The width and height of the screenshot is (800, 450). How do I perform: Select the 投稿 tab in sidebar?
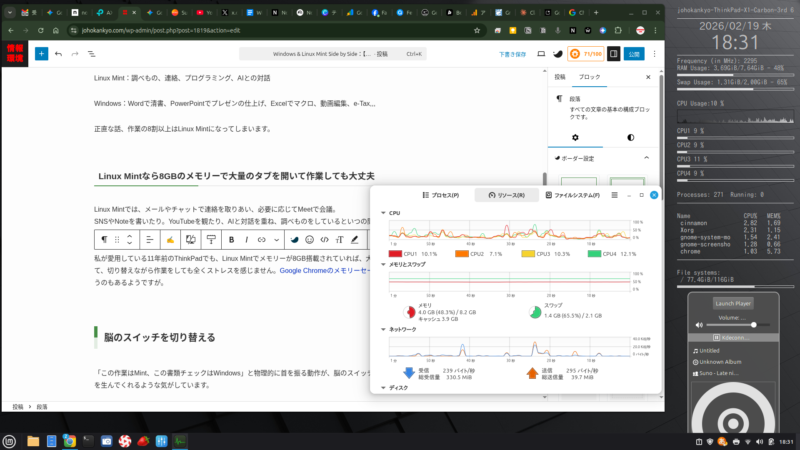(x=560, y=76)
